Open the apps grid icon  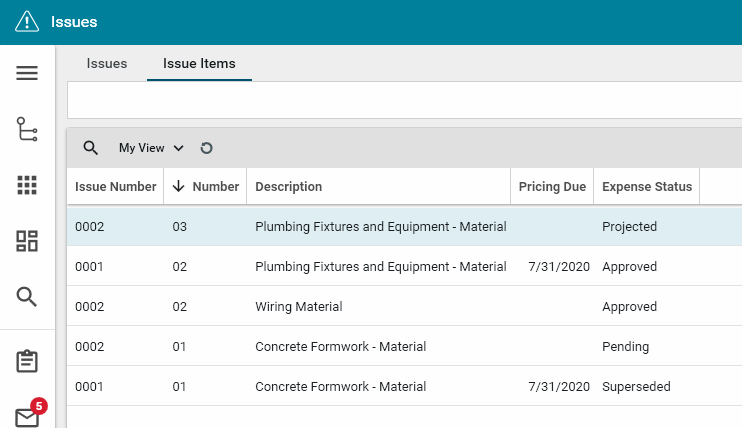(x=27, y=185)
